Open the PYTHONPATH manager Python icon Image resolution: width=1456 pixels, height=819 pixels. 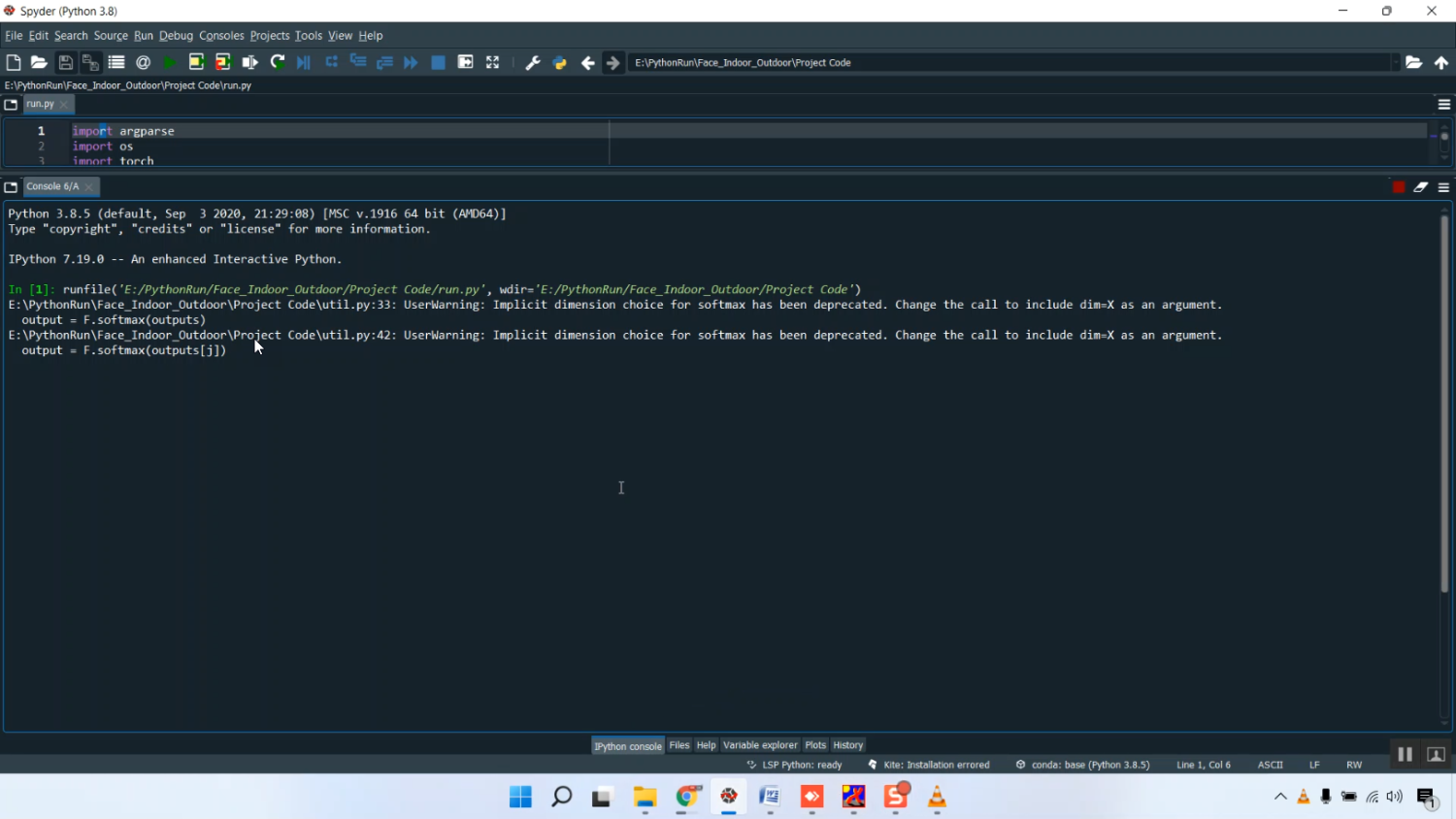(560, 62)
